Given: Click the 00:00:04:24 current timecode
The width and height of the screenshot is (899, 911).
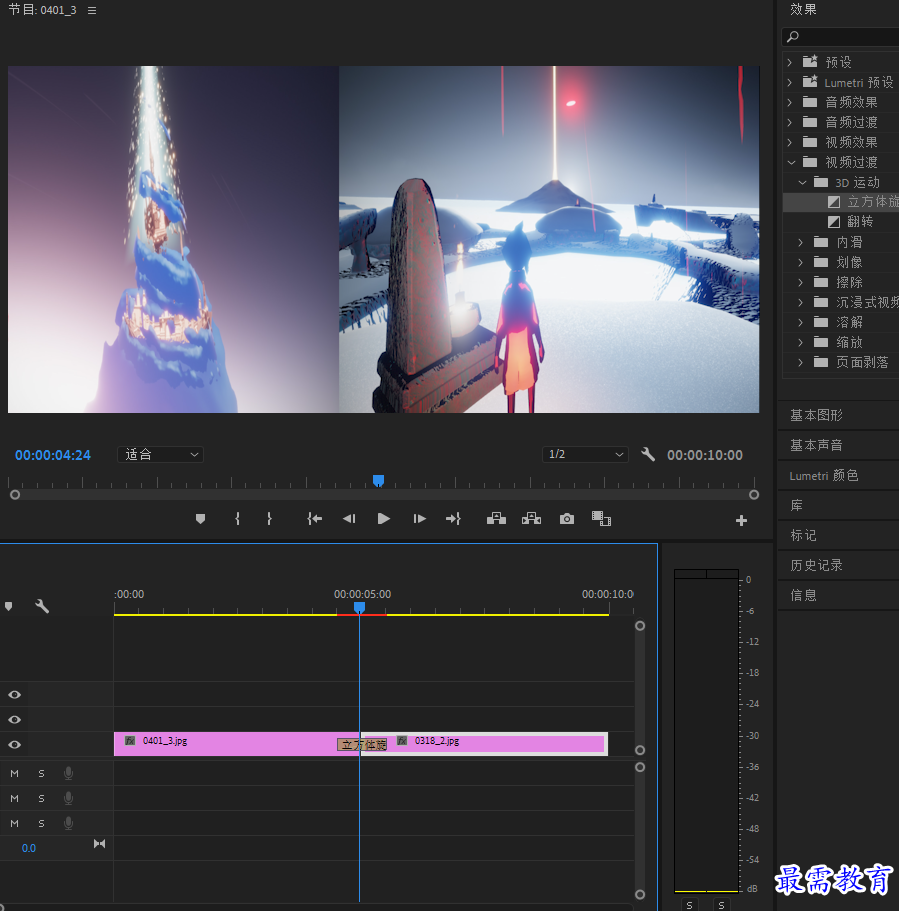Looking at the screenshot, I should (x=53, y=455).
